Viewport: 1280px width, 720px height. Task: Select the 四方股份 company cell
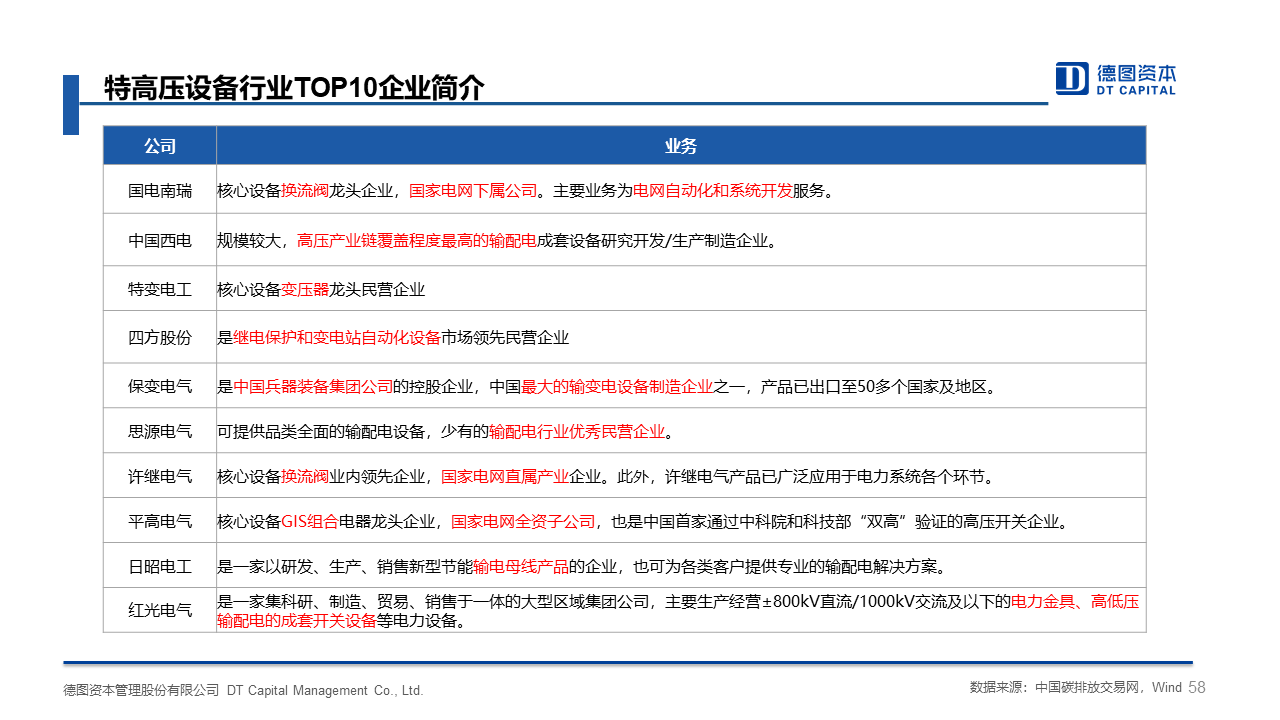coord(160,337)
